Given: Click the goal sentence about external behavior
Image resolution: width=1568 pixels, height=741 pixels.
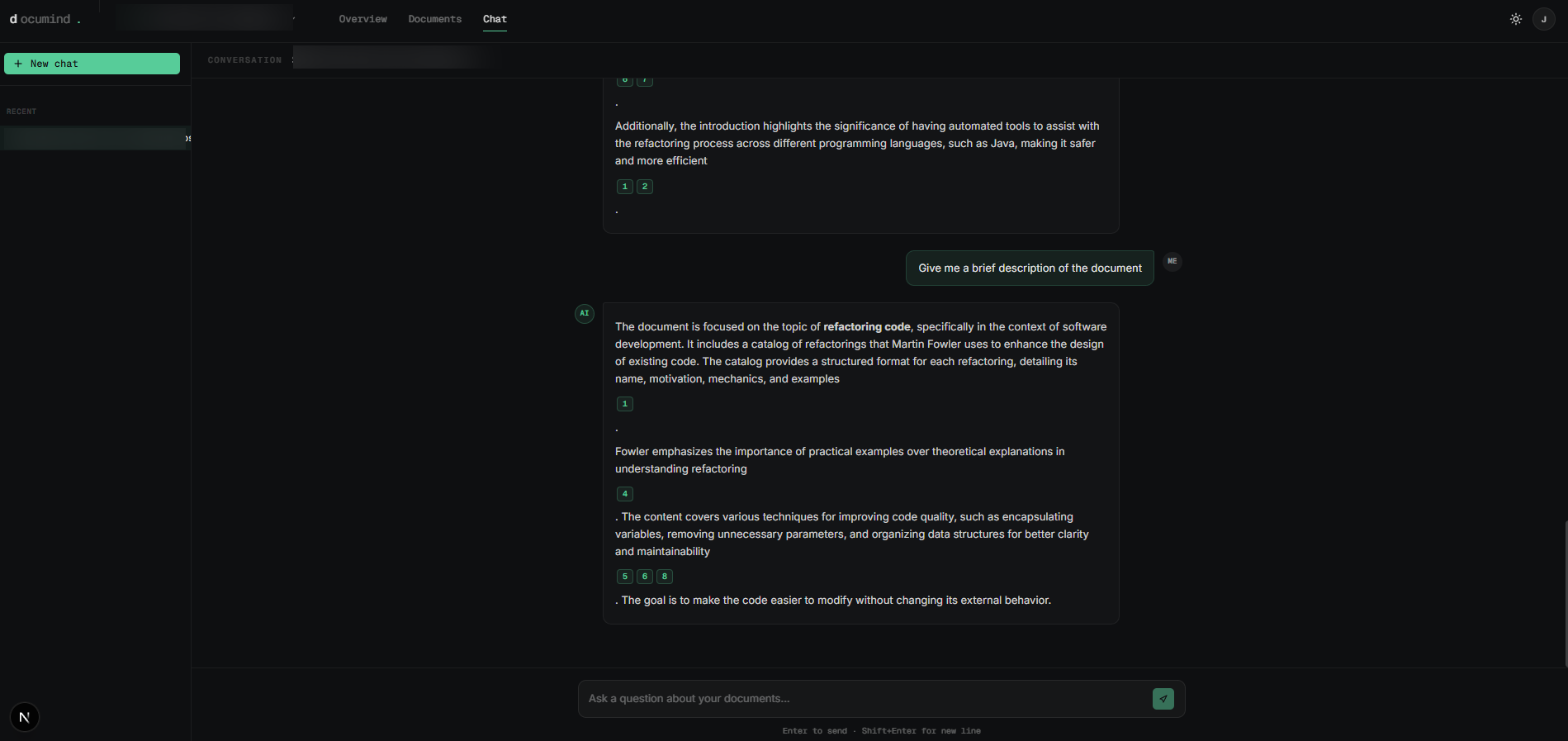Looking at the screenshot, I should (836, 601).
